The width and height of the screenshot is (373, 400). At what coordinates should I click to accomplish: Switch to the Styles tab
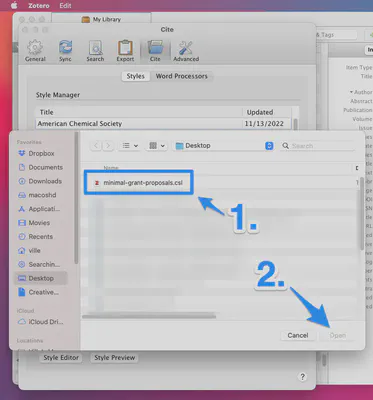point(136,76)
